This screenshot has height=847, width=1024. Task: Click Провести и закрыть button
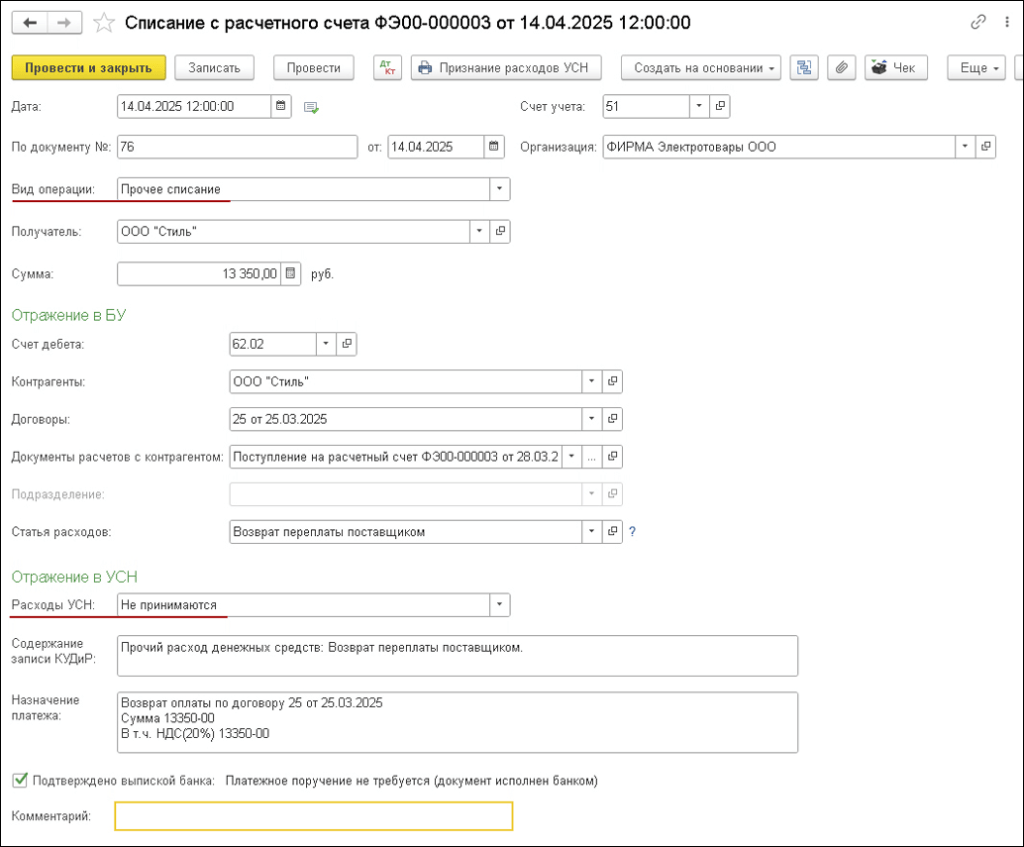pos(88,68)
